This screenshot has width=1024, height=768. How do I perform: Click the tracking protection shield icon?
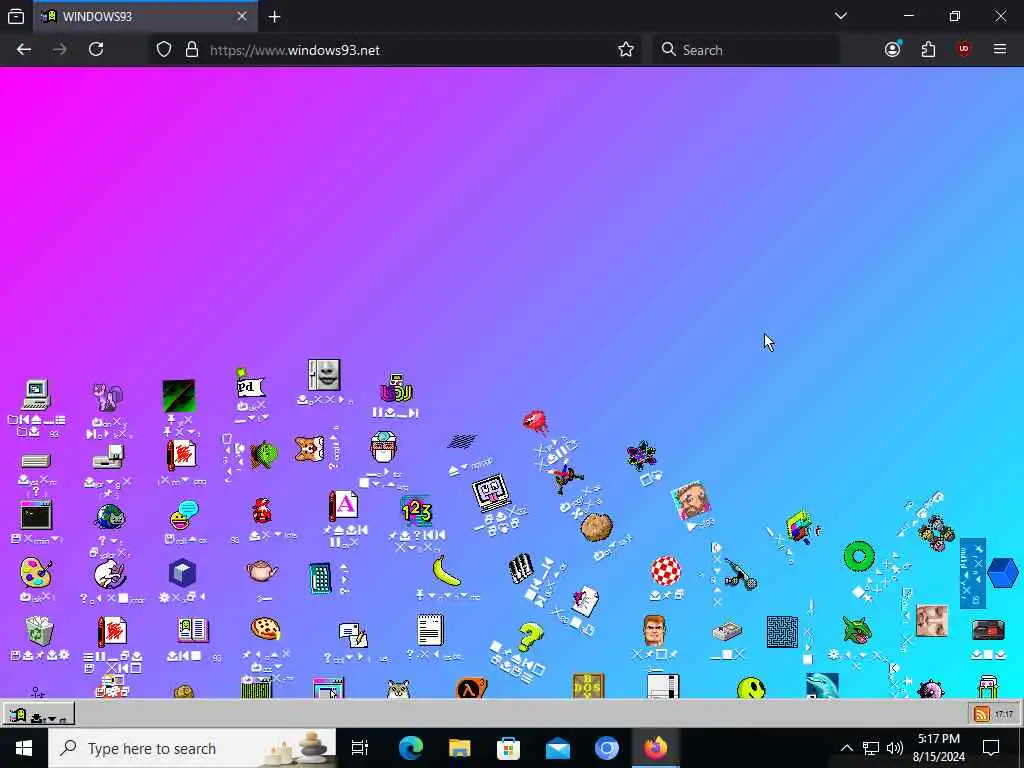tap(164, 50)
